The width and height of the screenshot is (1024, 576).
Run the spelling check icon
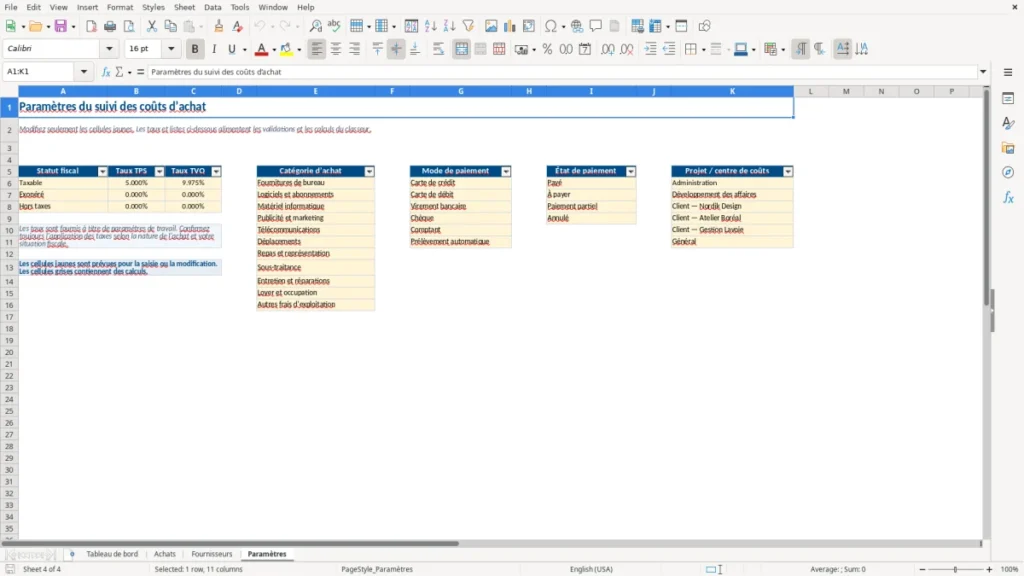334,26
